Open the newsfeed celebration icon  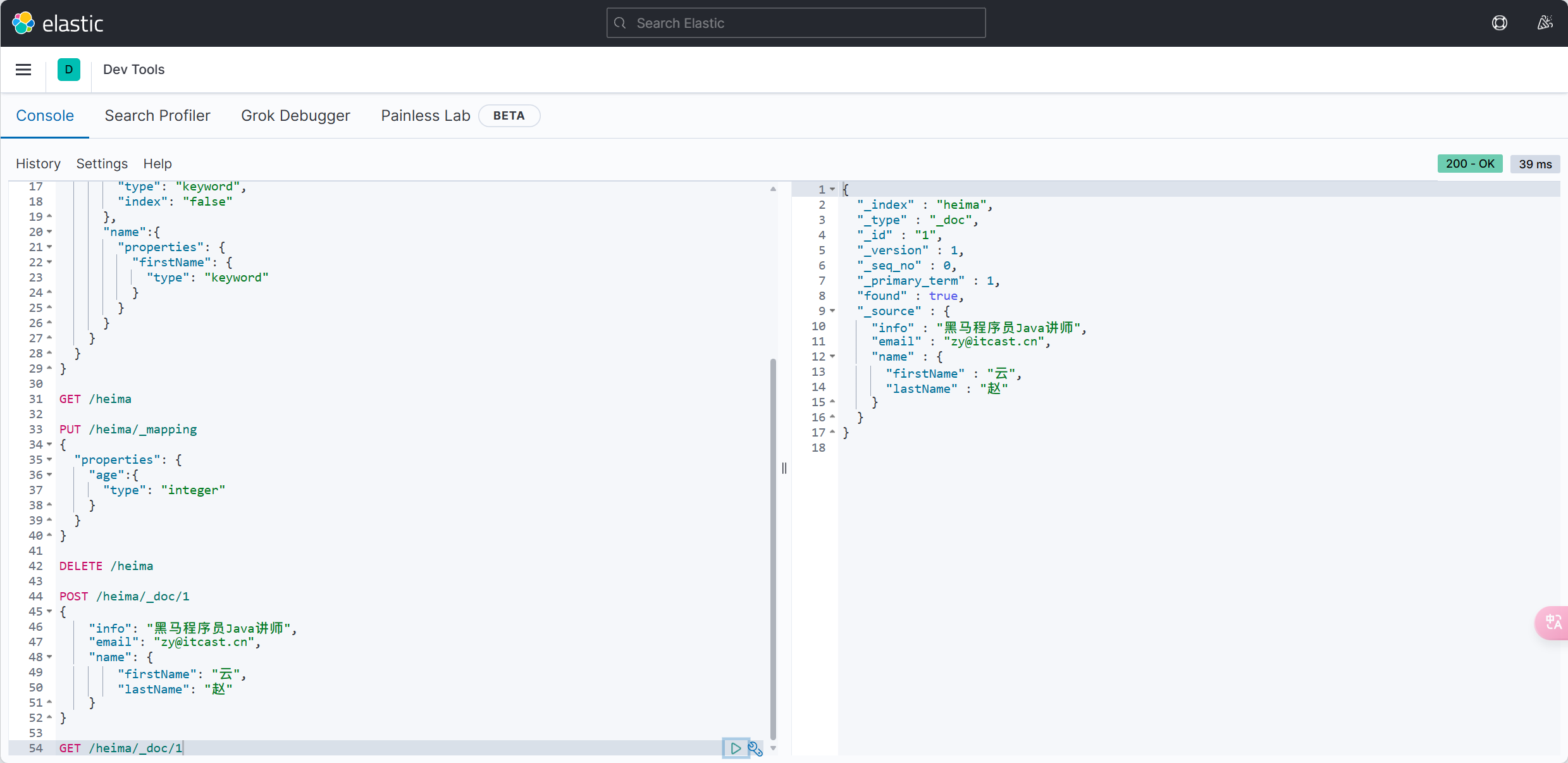(1545, 23)
